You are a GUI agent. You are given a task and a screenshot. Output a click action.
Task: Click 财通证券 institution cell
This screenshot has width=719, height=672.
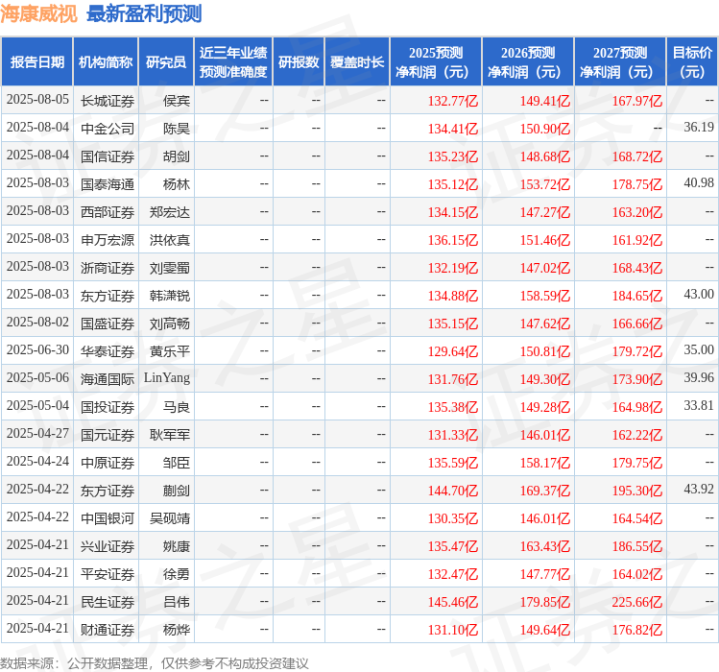click(x=107, y=630)
